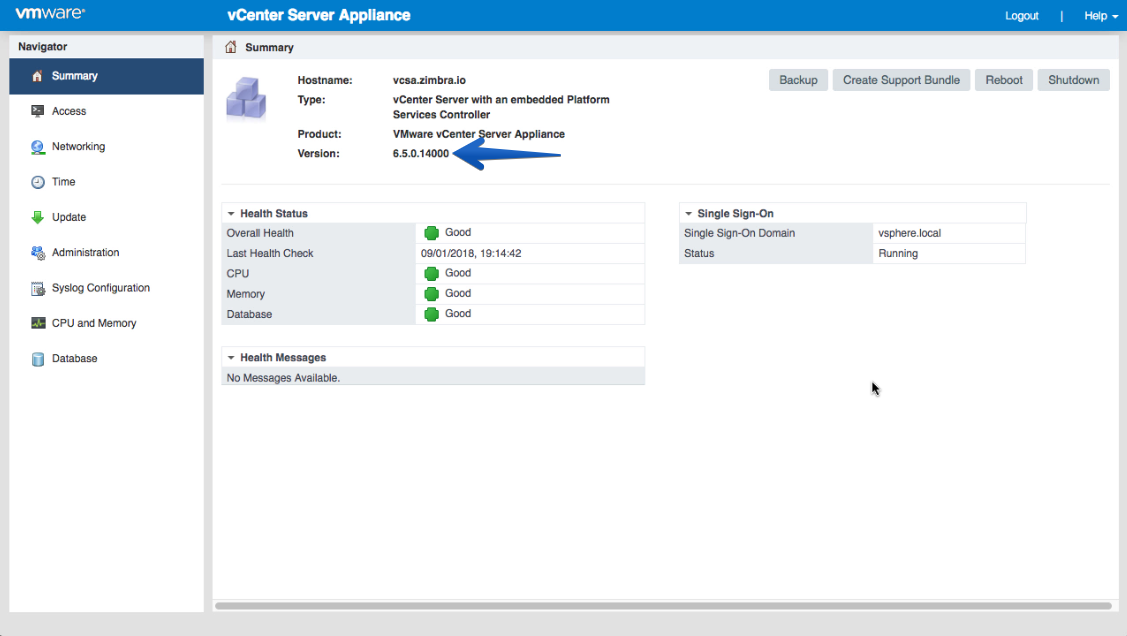The width and height of the screenshot is (1127, 636).
Task: Click the green Update arrow icon
Action: (37, 217)
